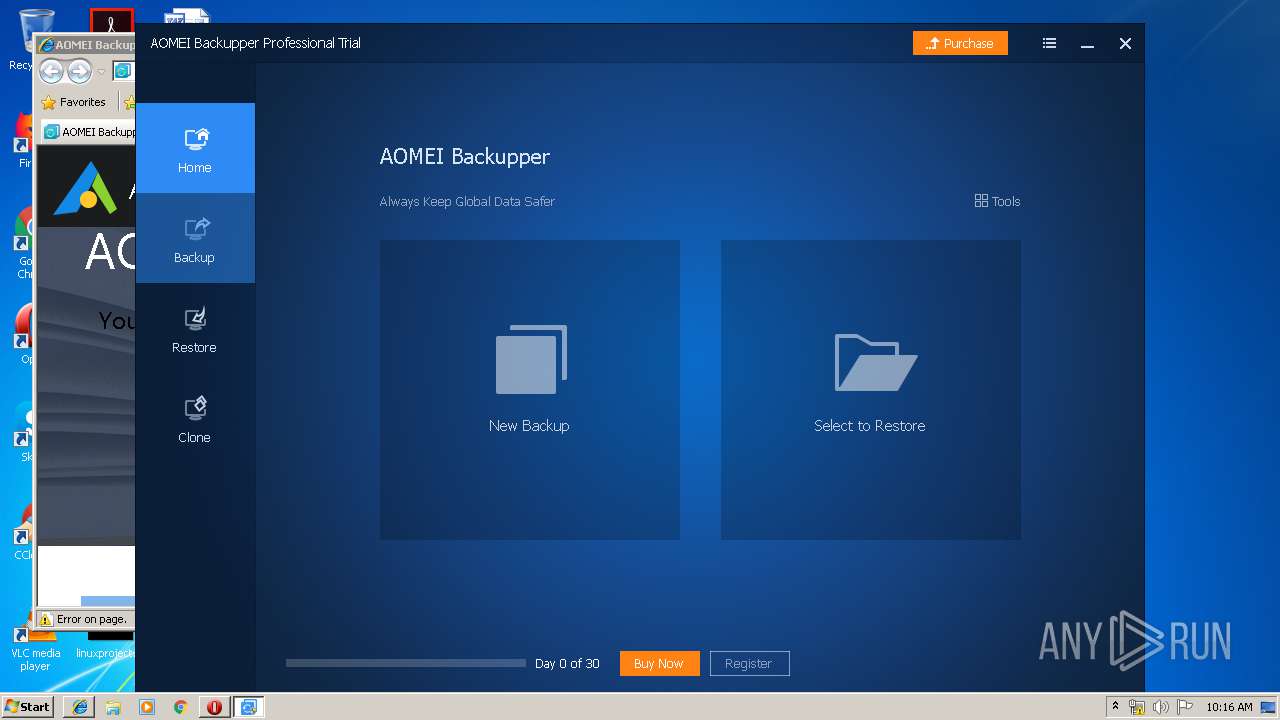Click the Select to Restore label
Screen dimensions: 1280x720
click(869, 426)
